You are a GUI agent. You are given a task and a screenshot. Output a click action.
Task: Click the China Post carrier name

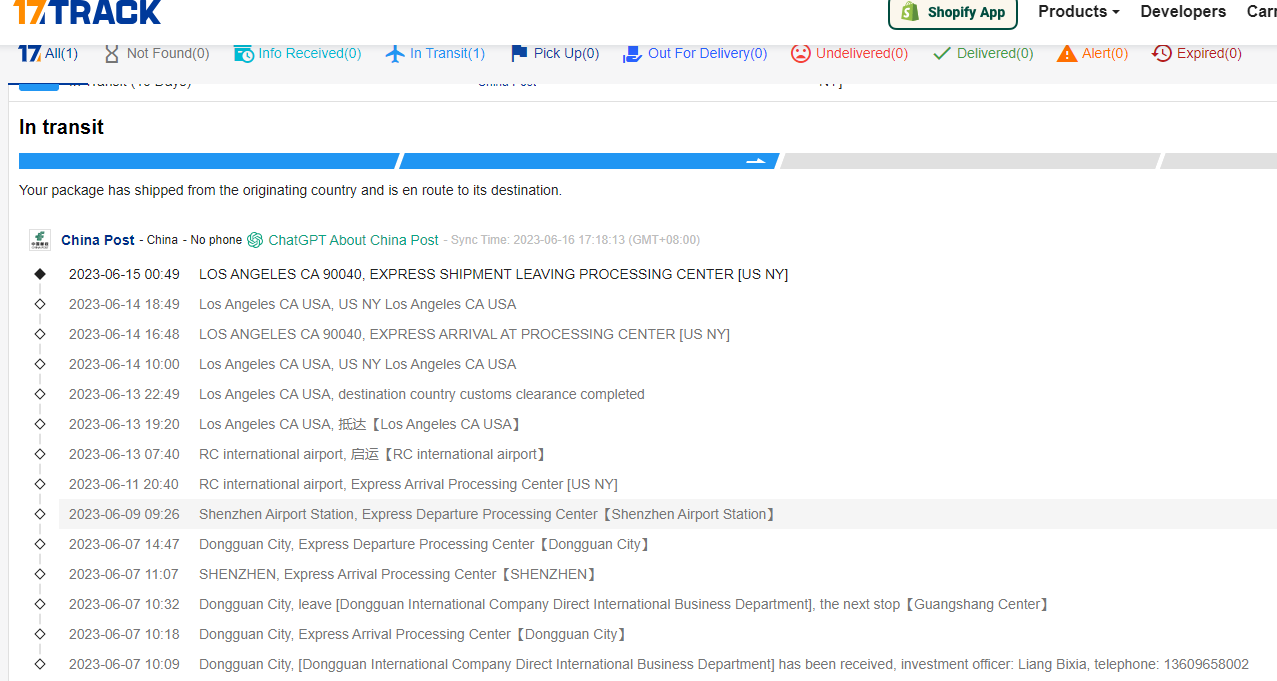(x=98, y=240)
